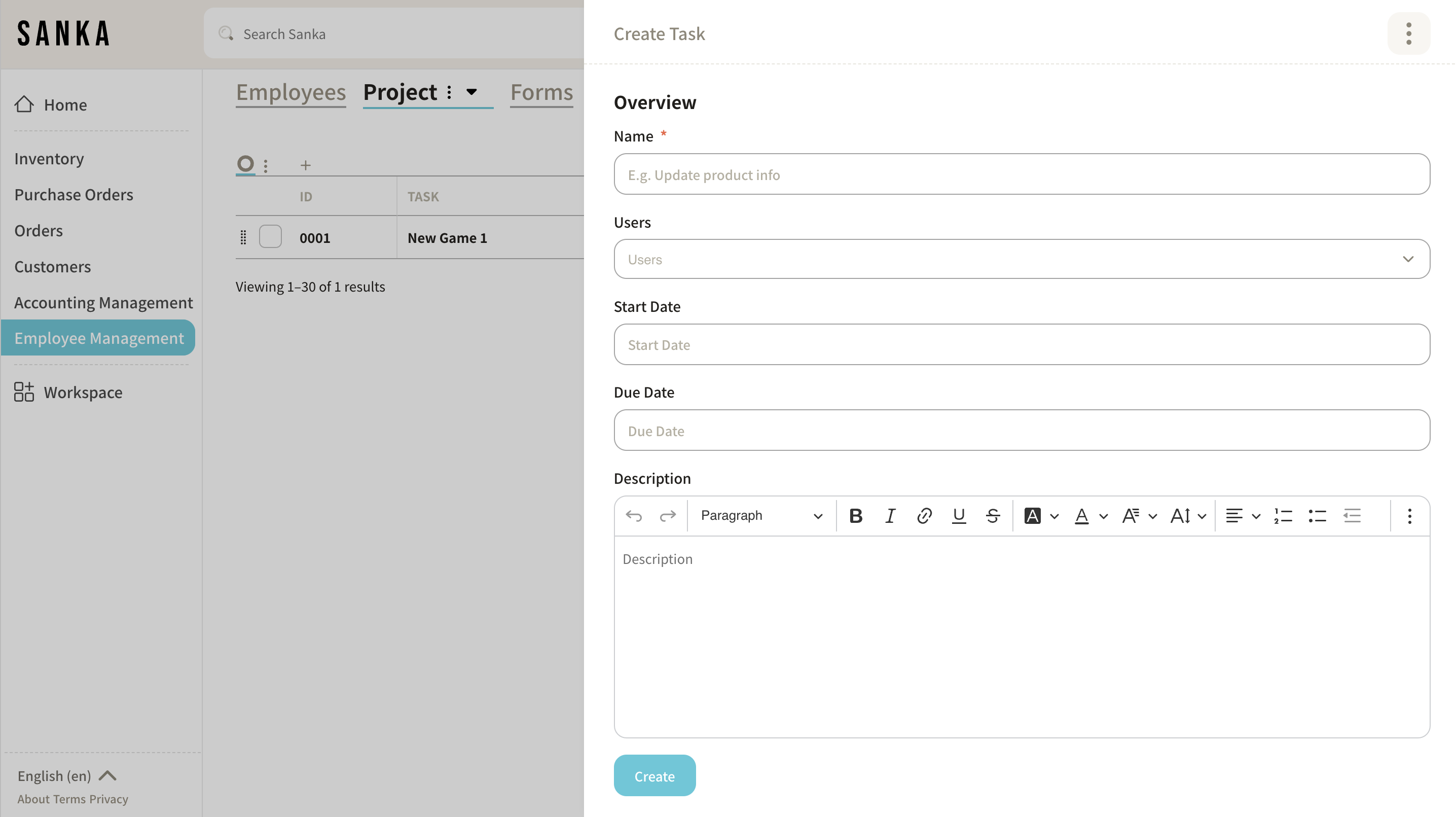The height and width of the screenshot is (817, 1456).
Task: Switch to the Employees tab
Action: (290, 92)
